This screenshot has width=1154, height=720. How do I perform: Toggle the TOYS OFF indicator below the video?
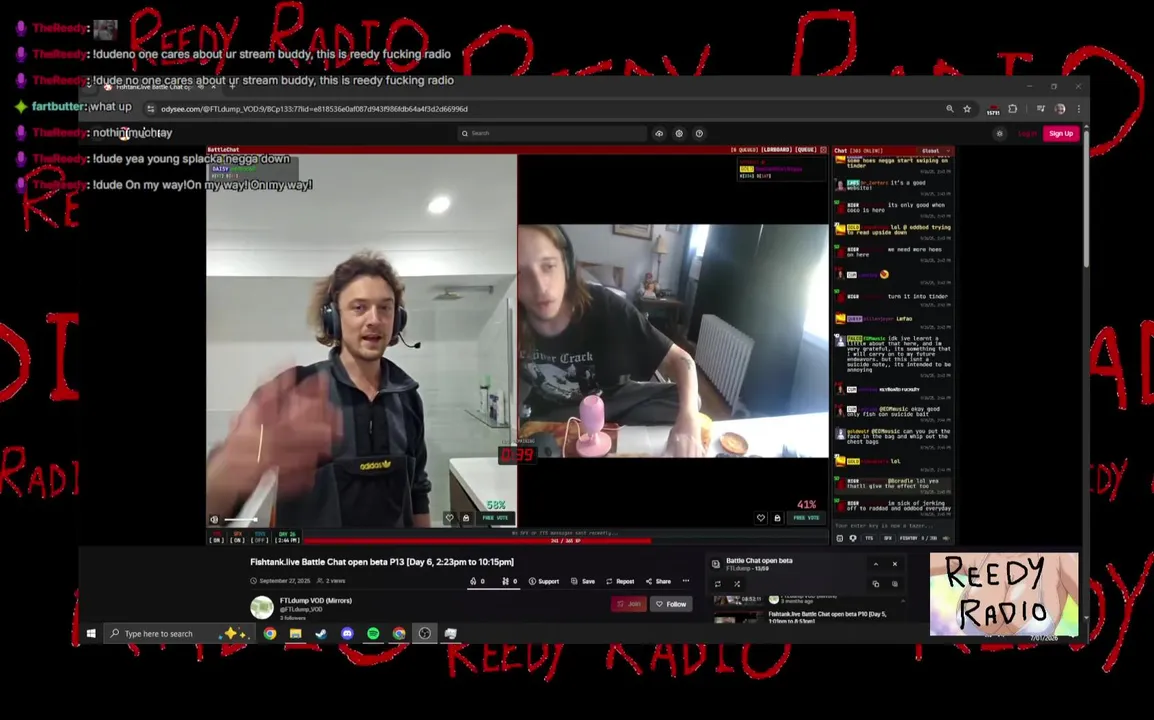(259, 537)
